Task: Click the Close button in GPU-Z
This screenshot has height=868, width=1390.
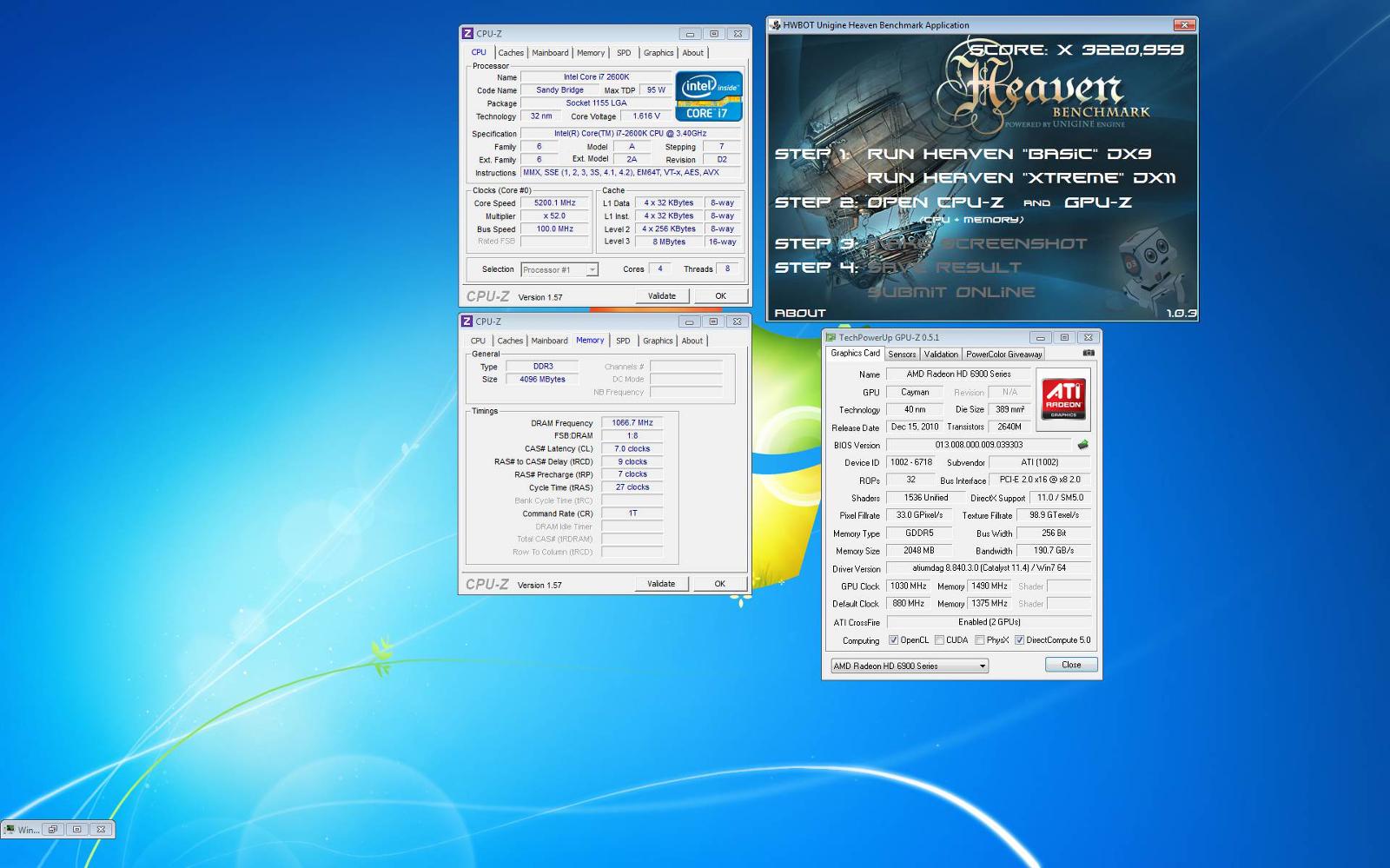Action: (1071, 665)
